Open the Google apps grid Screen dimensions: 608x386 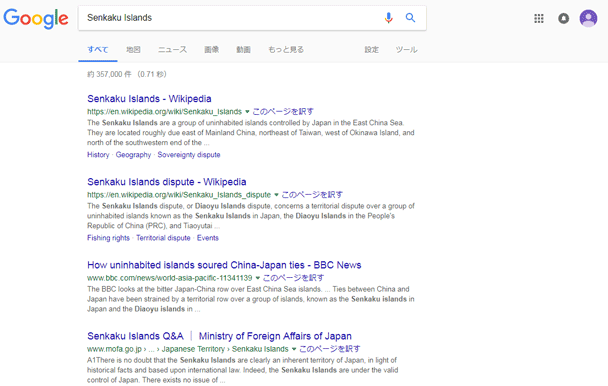tap(539, 18)
